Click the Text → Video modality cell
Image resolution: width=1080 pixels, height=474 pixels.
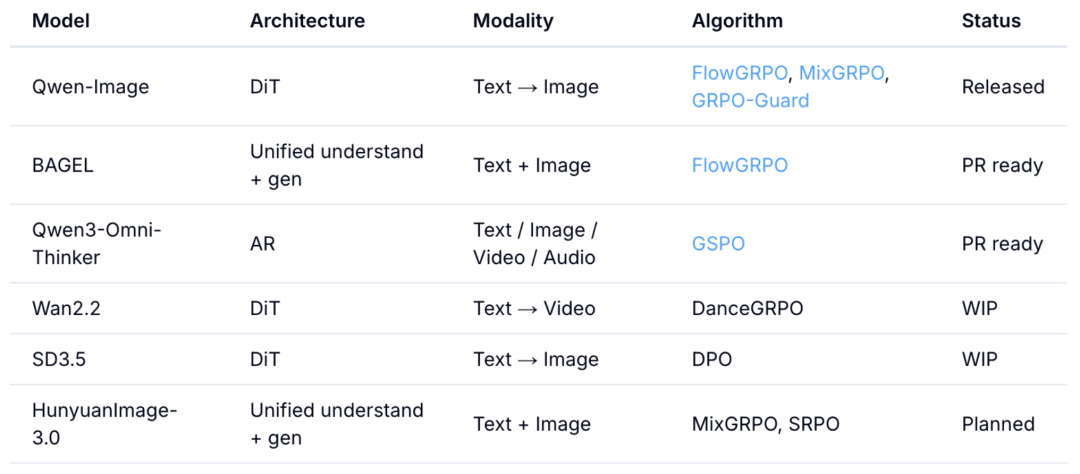[534, 308]
